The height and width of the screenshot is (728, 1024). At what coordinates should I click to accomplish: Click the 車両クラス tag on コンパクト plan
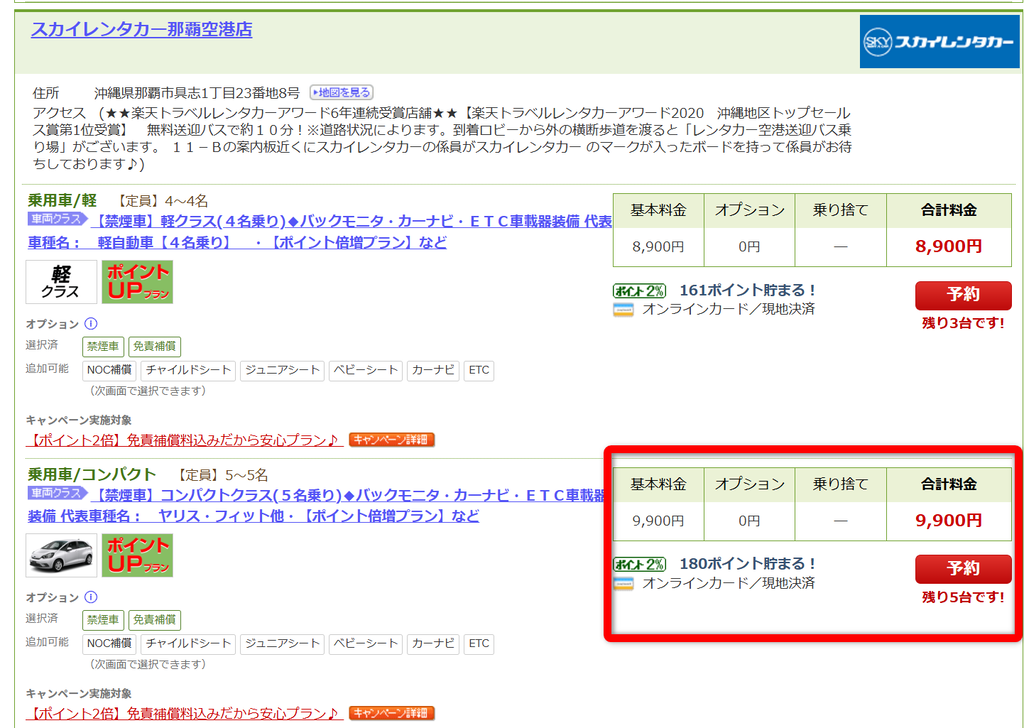point(55,494)
